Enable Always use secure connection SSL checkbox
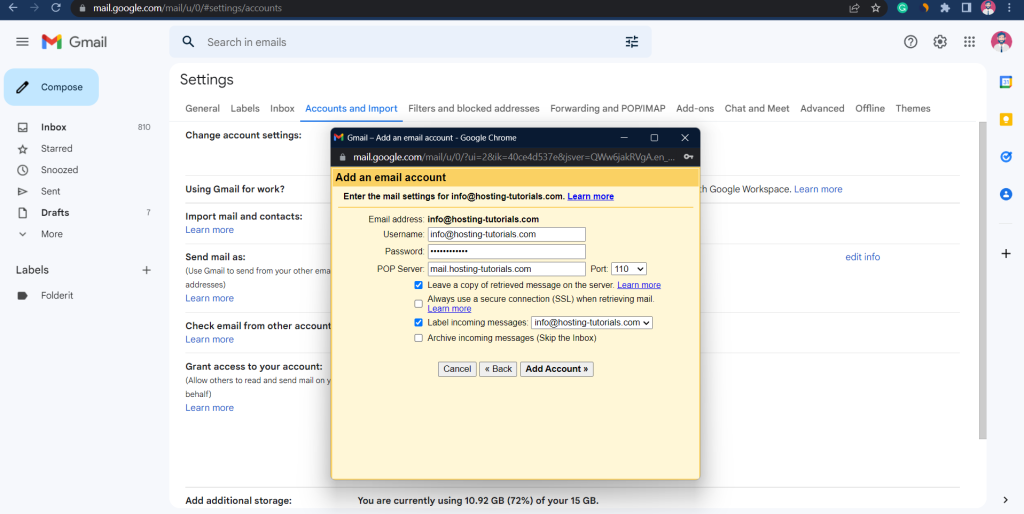The height and width of the screenshot is (514, 1024). (x=419, y=303)
